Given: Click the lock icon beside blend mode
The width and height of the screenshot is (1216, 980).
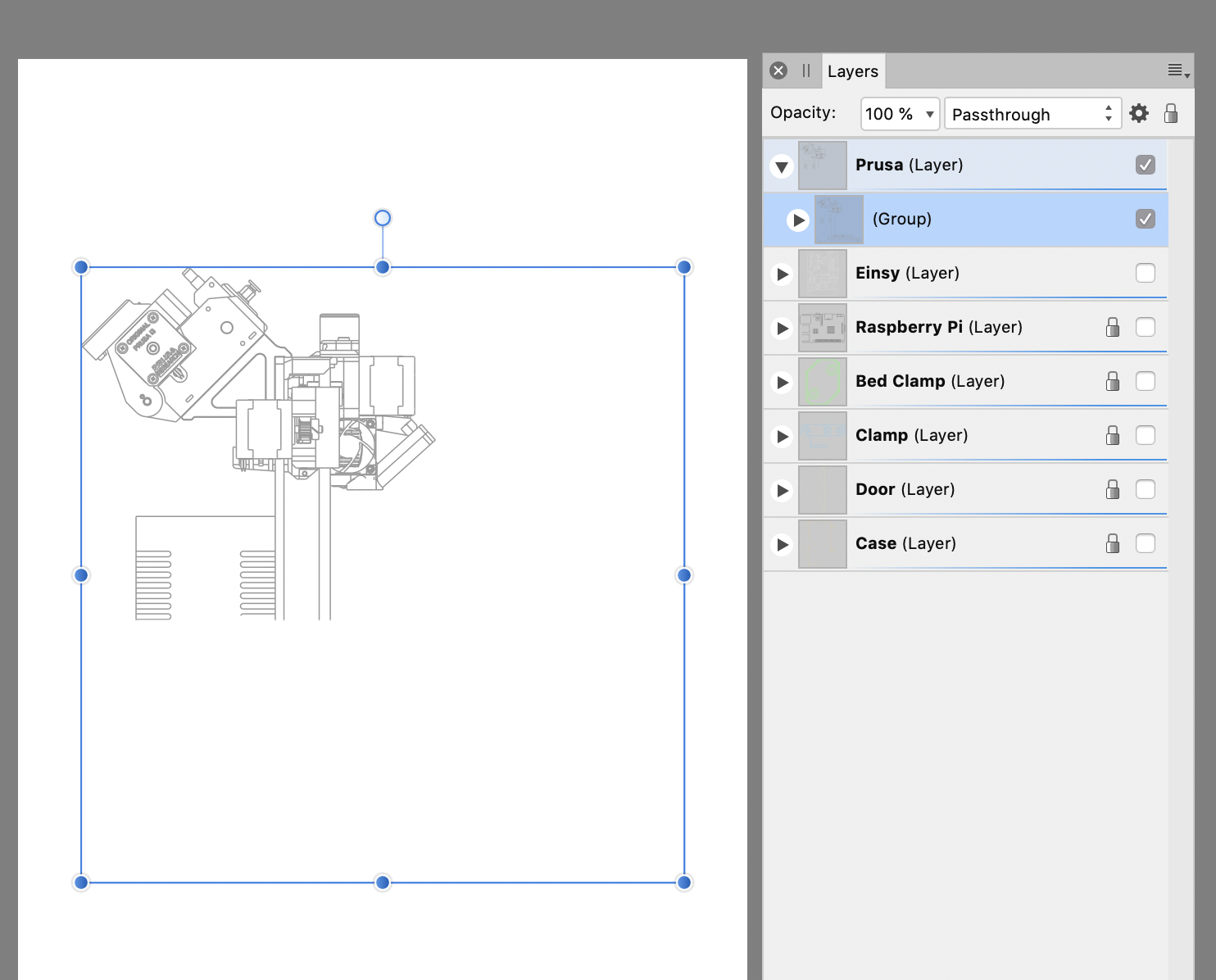Looking at the screenshot, I should [1171, 113].
